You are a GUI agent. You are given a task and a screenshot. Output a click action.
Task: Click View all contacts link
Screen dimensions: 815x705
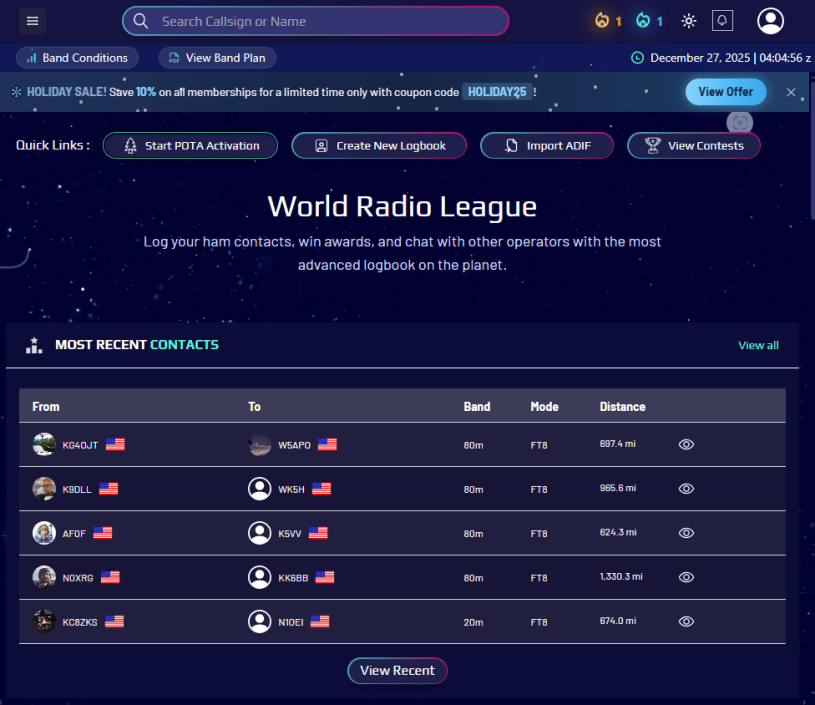pos(758,345)
